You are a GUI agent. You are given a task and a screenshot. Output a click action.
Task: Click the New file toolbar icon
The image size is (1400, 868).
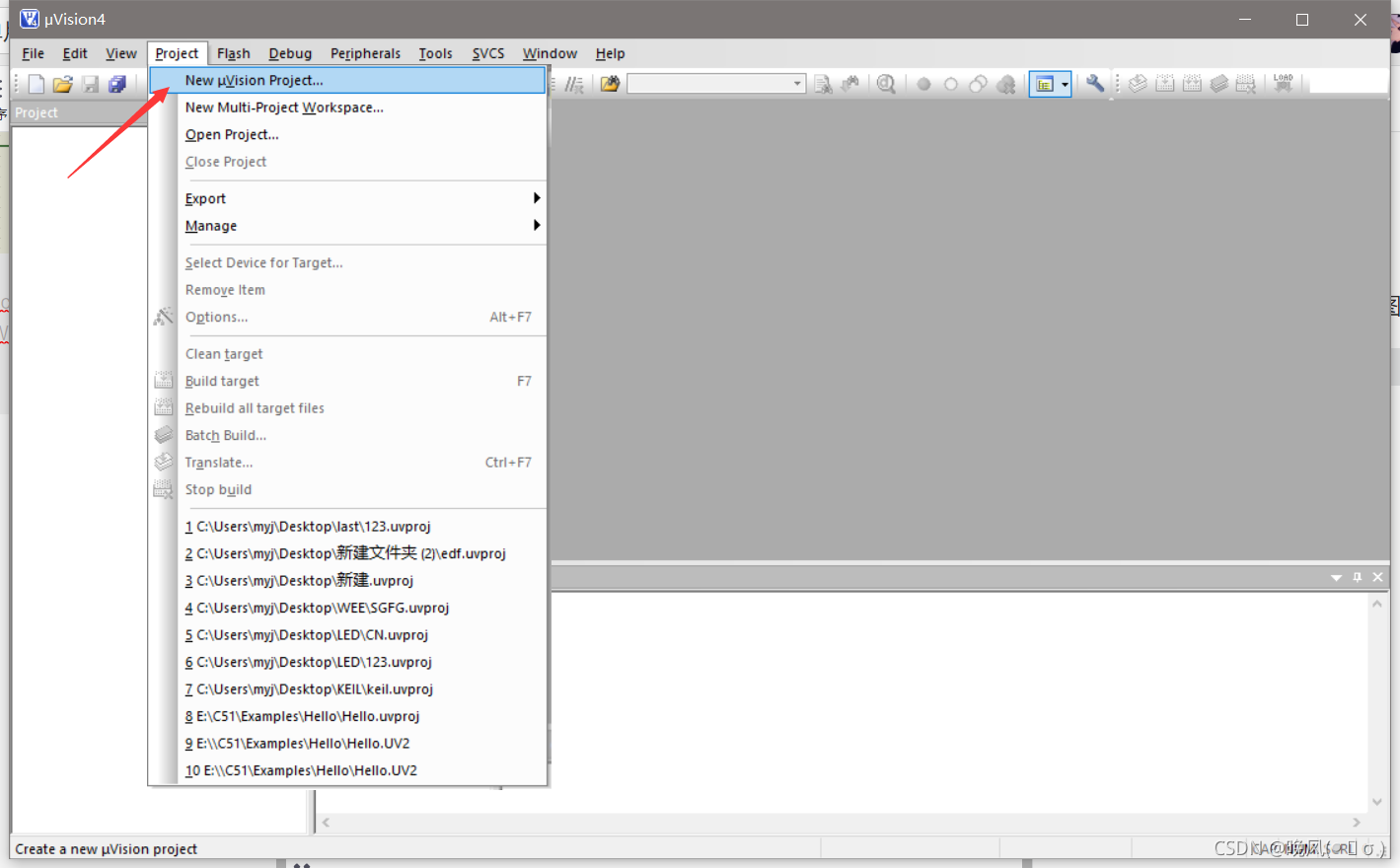pyautogui.click(x=37, y=85)
